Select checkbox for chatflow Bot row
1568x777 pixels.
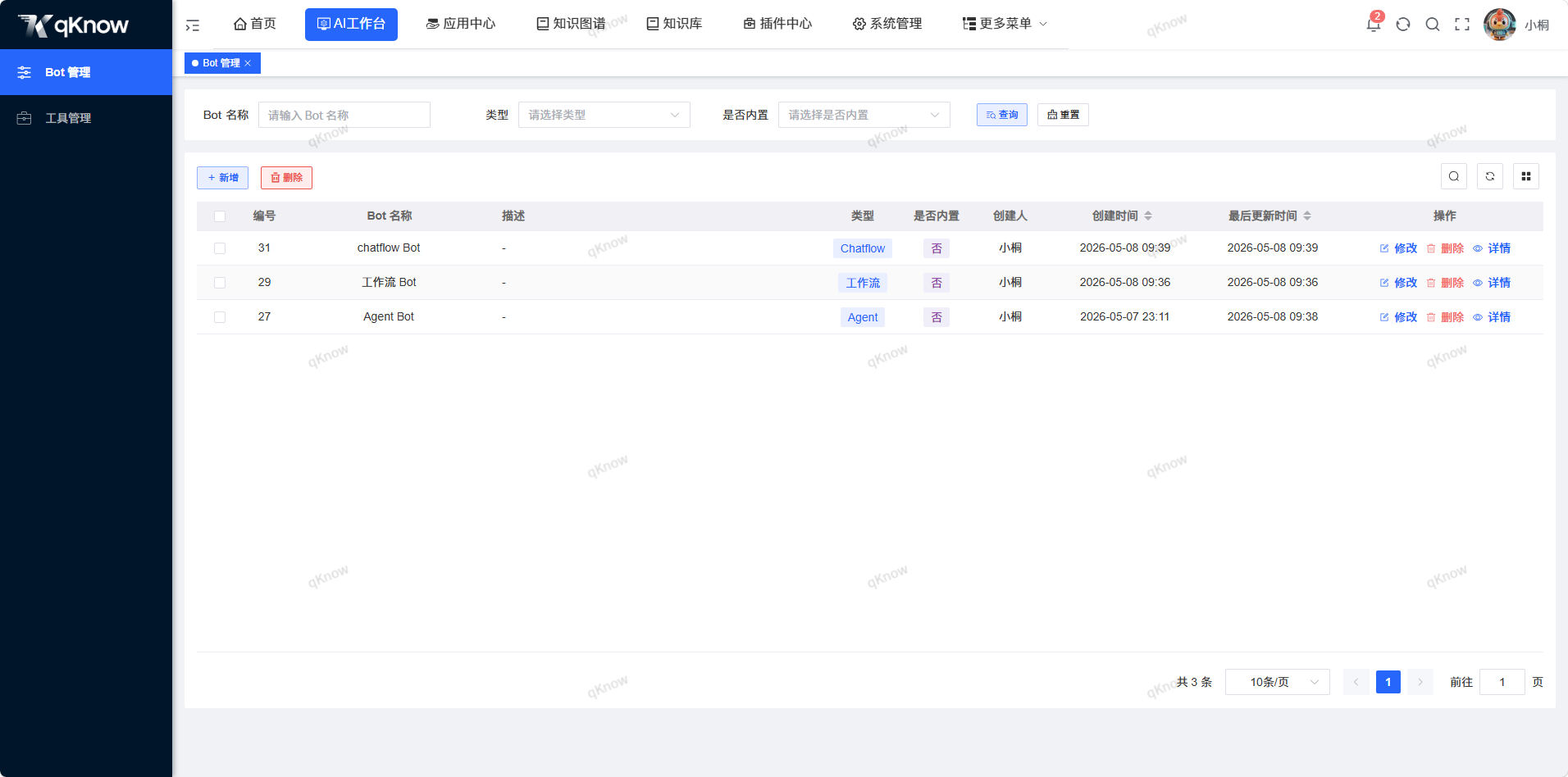coord(220,248)
